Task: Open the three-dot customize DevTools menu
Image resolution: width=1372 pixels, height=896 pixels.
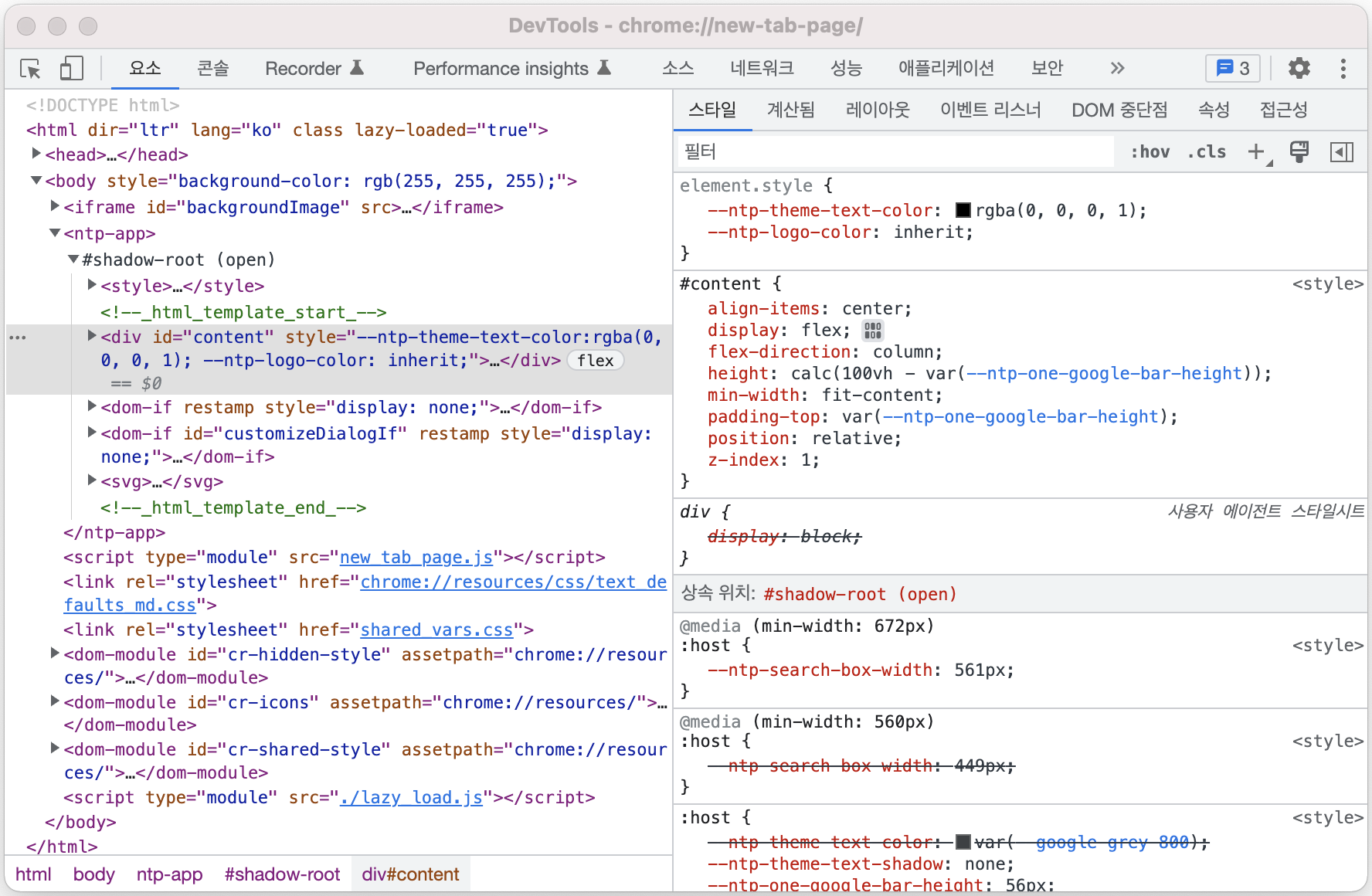Action: [x=1343, y=69]
